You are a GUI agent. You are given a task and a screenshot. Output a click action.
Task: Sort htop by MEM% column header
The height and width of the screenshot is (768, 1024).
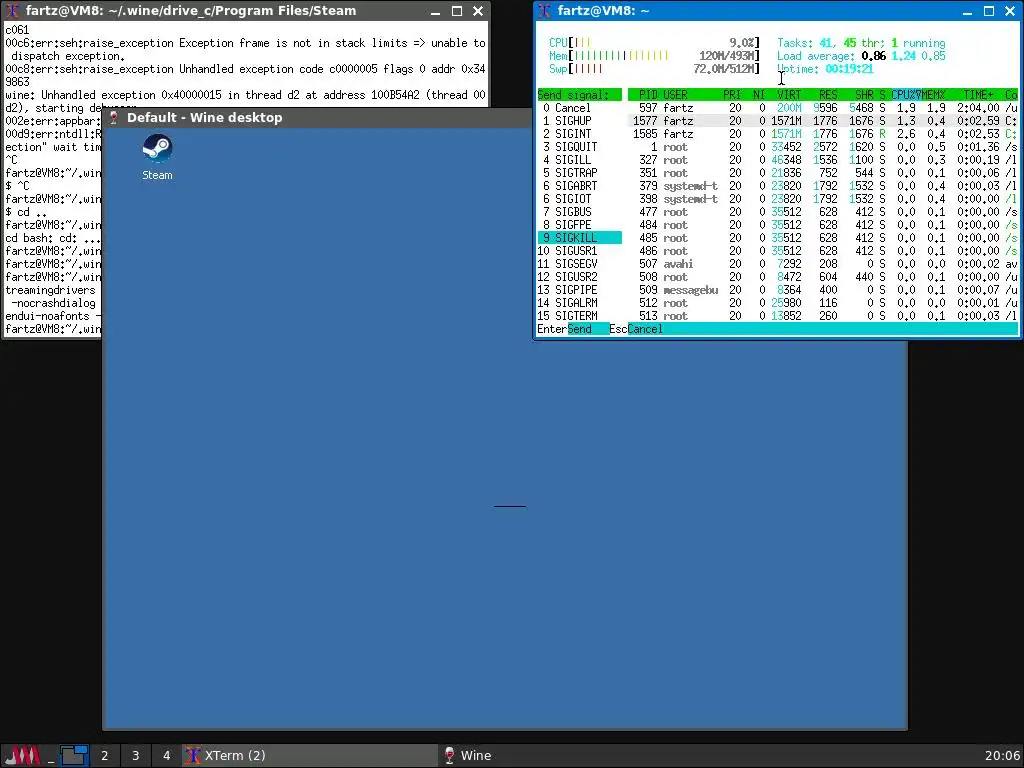click(934, 95)
